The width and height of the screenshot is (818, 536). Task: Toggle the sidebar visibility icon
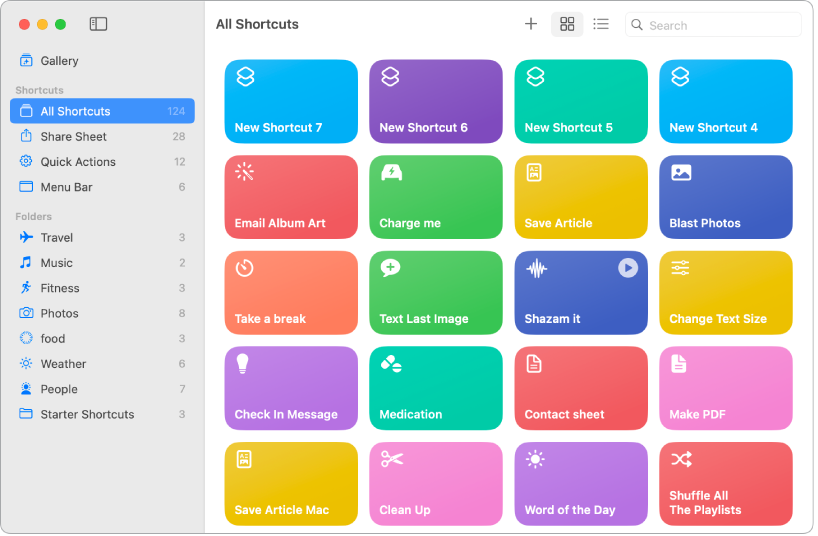click(98, 24)
